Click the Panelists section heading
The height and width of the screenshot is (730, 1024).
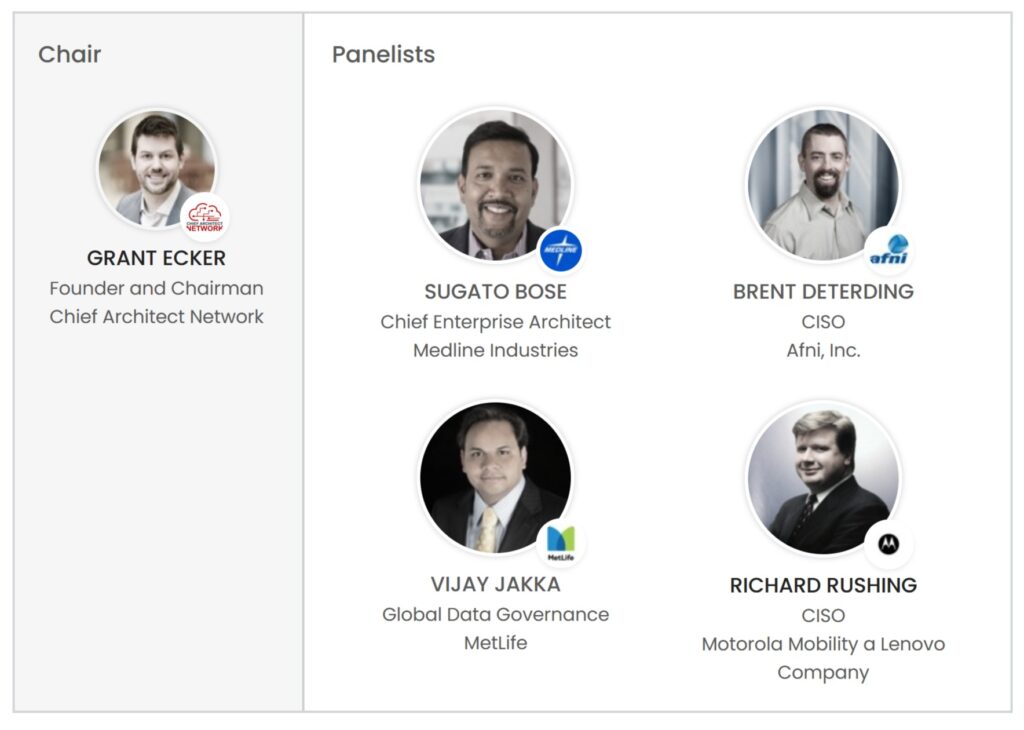click(x=383, y=54)
